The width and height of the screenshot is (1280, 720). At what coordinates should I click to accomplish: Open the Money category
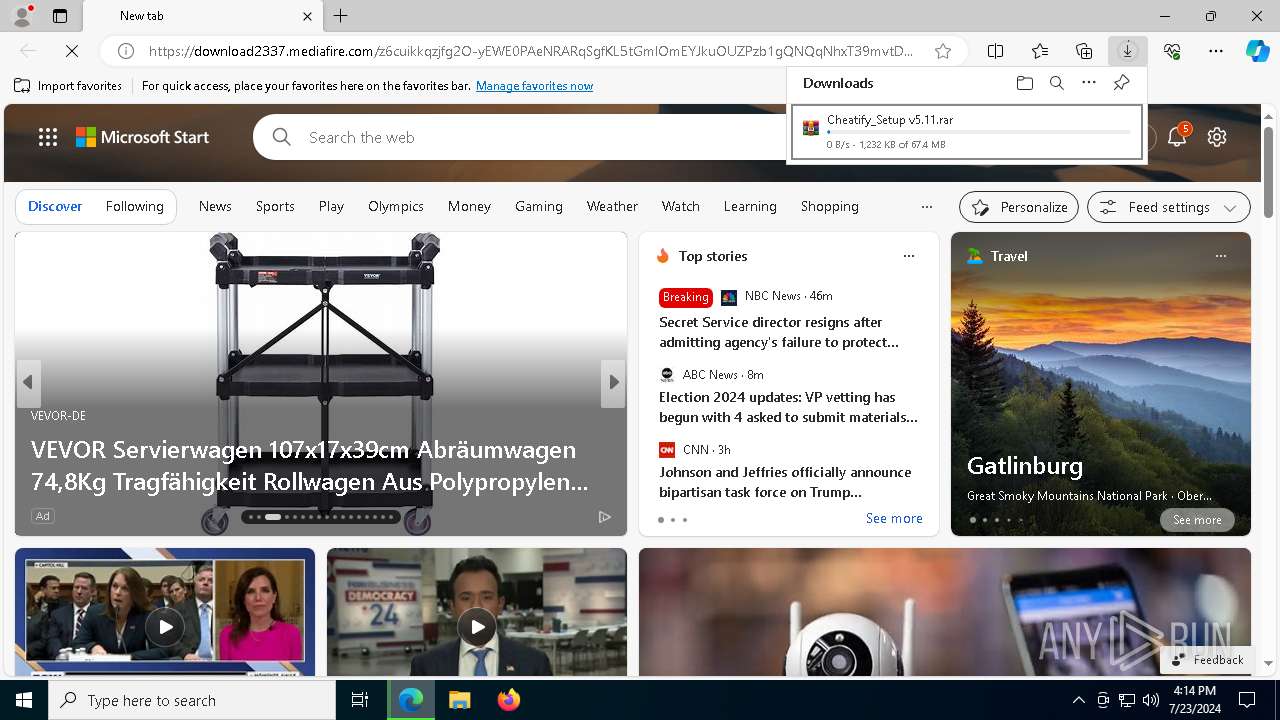click(469, 206)
